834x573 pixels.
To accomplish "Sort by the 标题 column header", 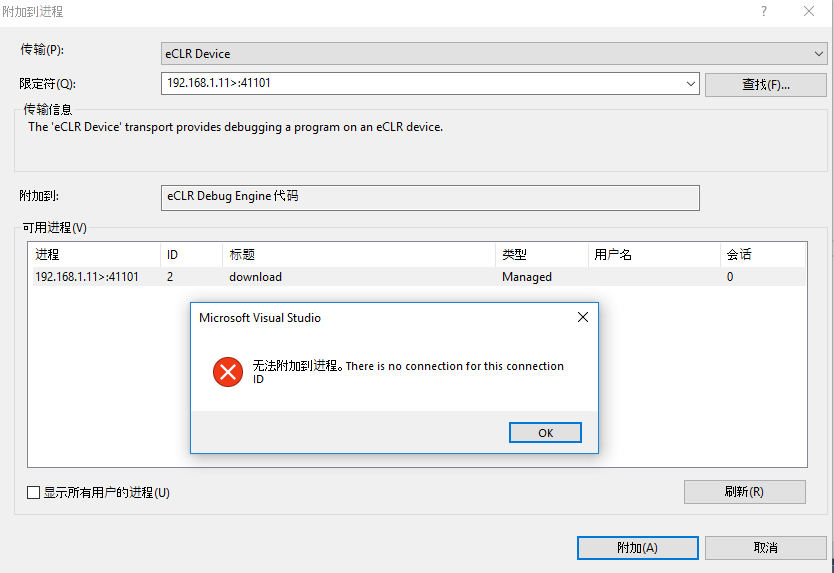I will pos(359,255).
